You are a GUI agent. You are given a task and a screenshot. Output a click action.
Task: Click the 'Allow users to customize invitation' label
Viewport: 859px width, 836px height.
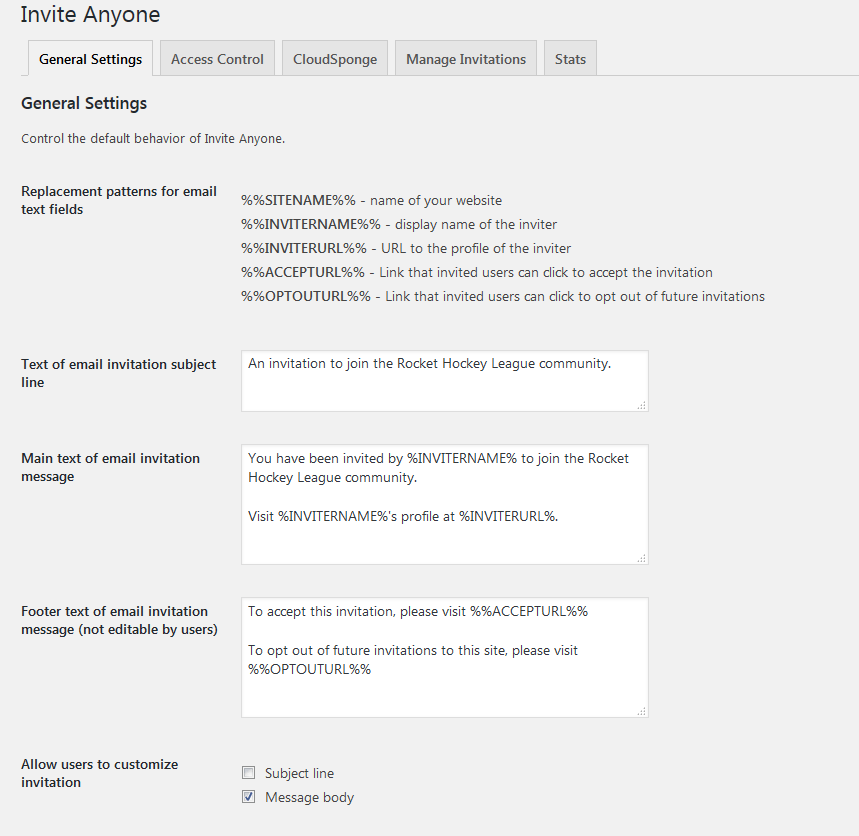pos(99,773)
